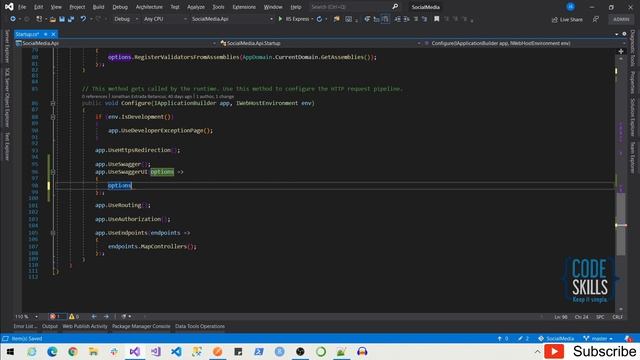Open File Explorer from the taskbar
This screenshot has width=640, height=360.
93,351
